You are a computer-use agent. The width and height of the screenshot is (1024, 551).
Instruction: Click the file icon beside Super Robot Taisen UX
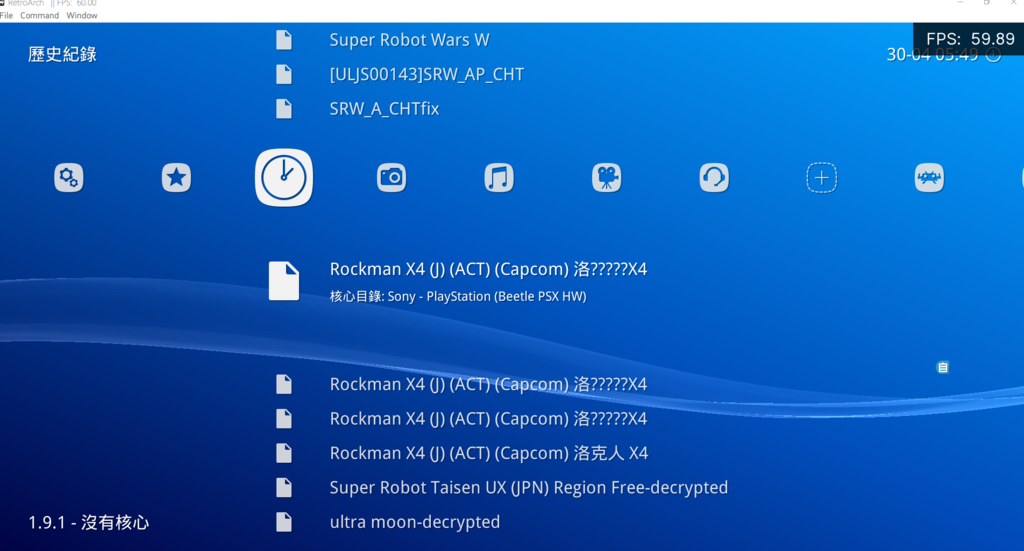pos(284,488)
